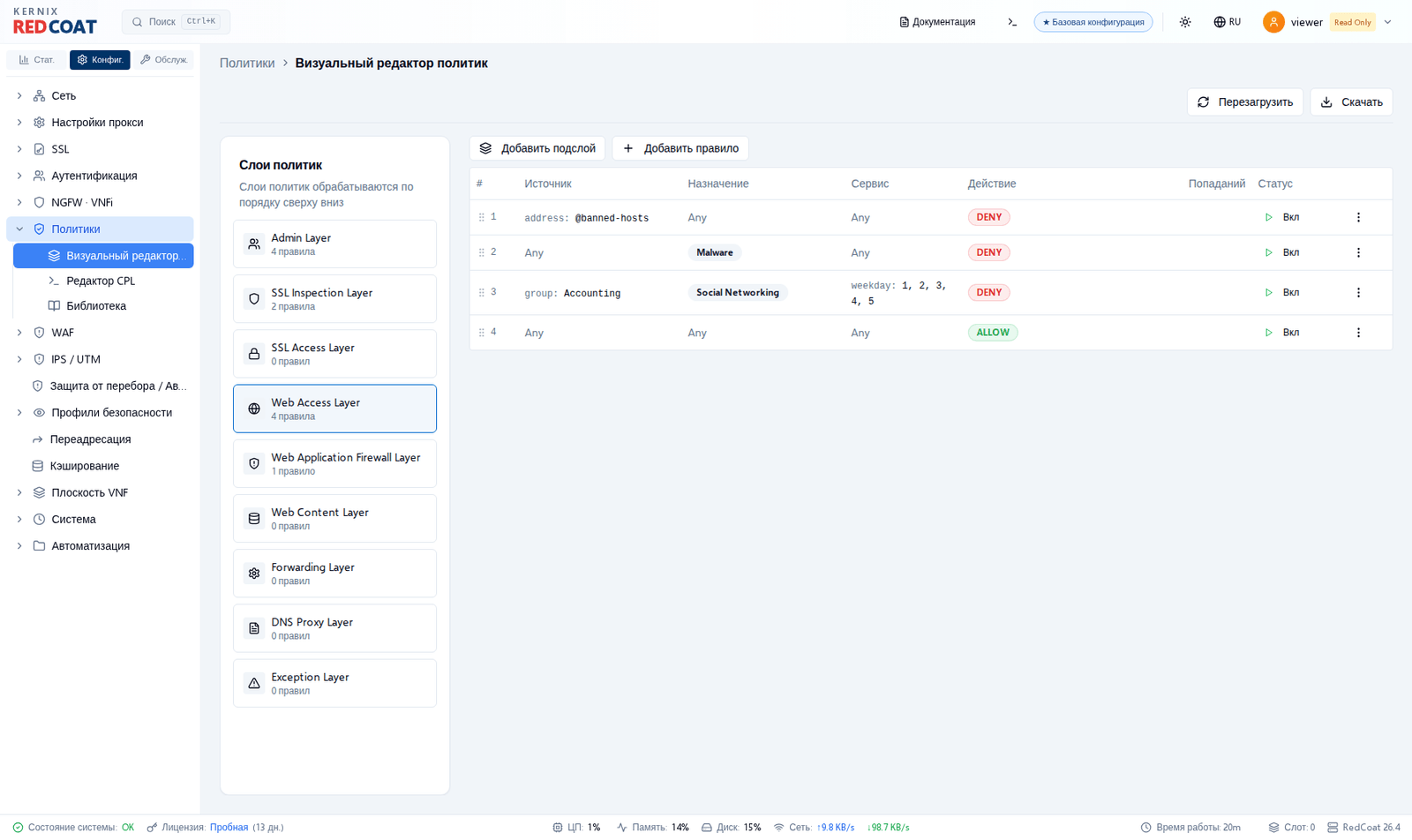
Task: Switch to the Обслуж. tab
Action: (164, 60)
